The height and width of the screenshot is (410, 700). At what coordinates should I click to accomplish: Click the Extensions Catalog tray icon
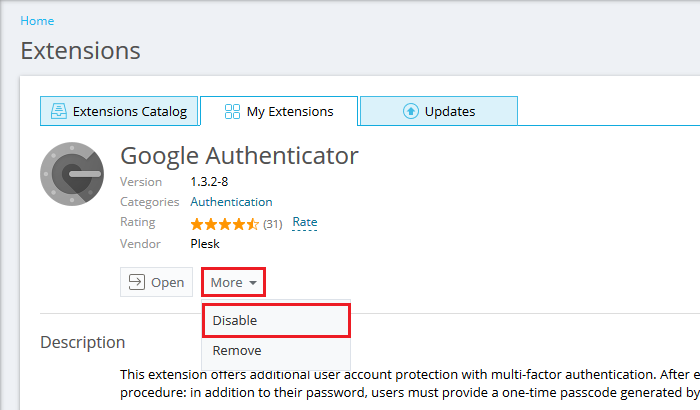pos(58,111)
